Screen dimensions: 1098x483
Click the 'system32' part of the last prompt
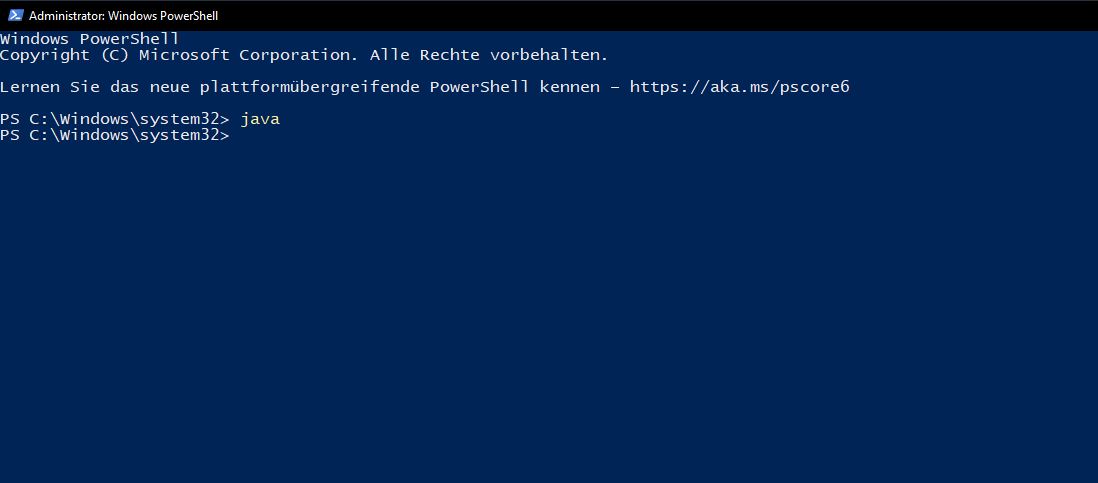(179, 136)
